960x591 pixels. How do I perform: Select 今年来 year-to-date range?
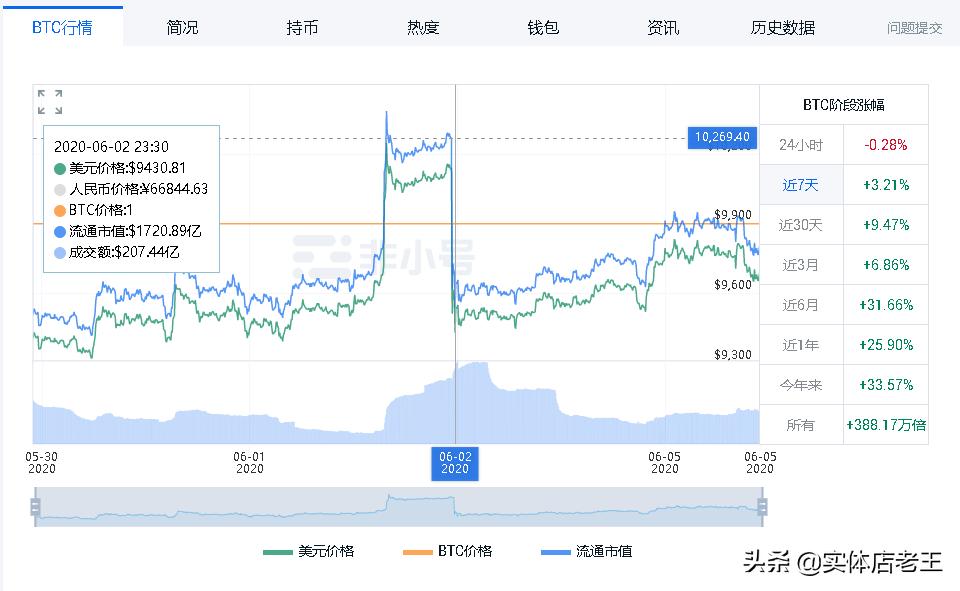point(801,385)
